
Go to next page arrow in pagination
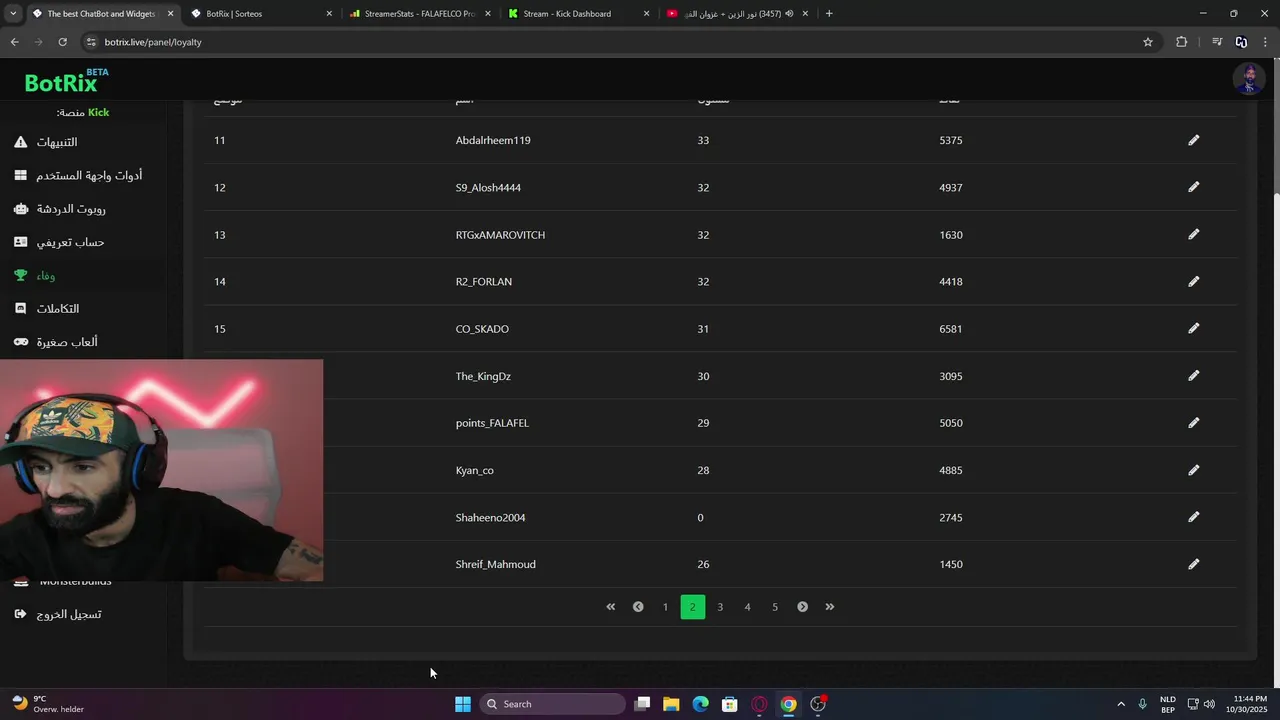[802, 607]
